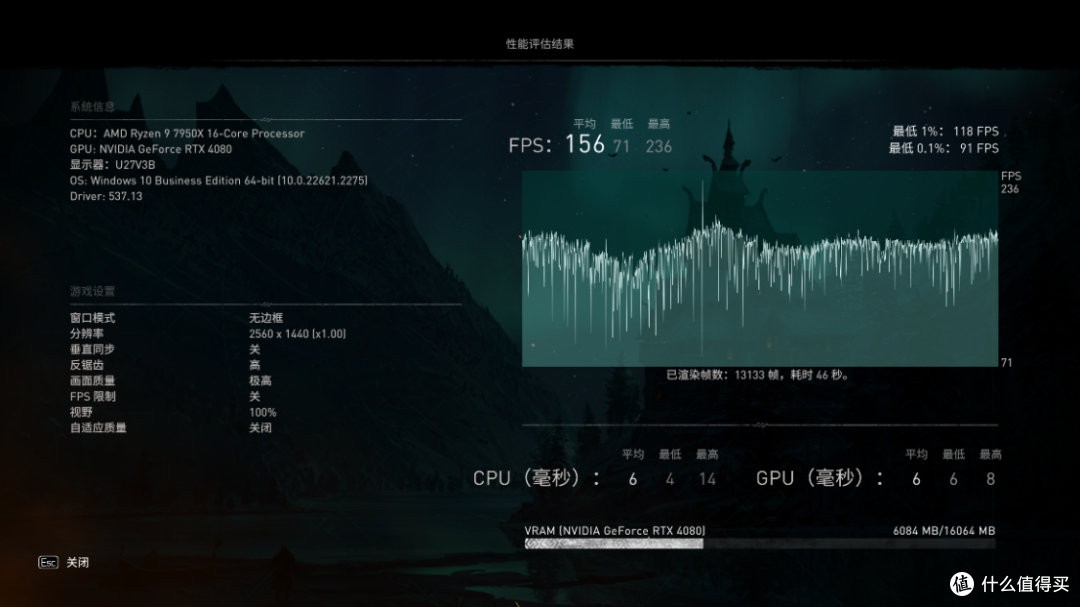
Task: Click the 画面质量 setting label
Action: point(92,381)
